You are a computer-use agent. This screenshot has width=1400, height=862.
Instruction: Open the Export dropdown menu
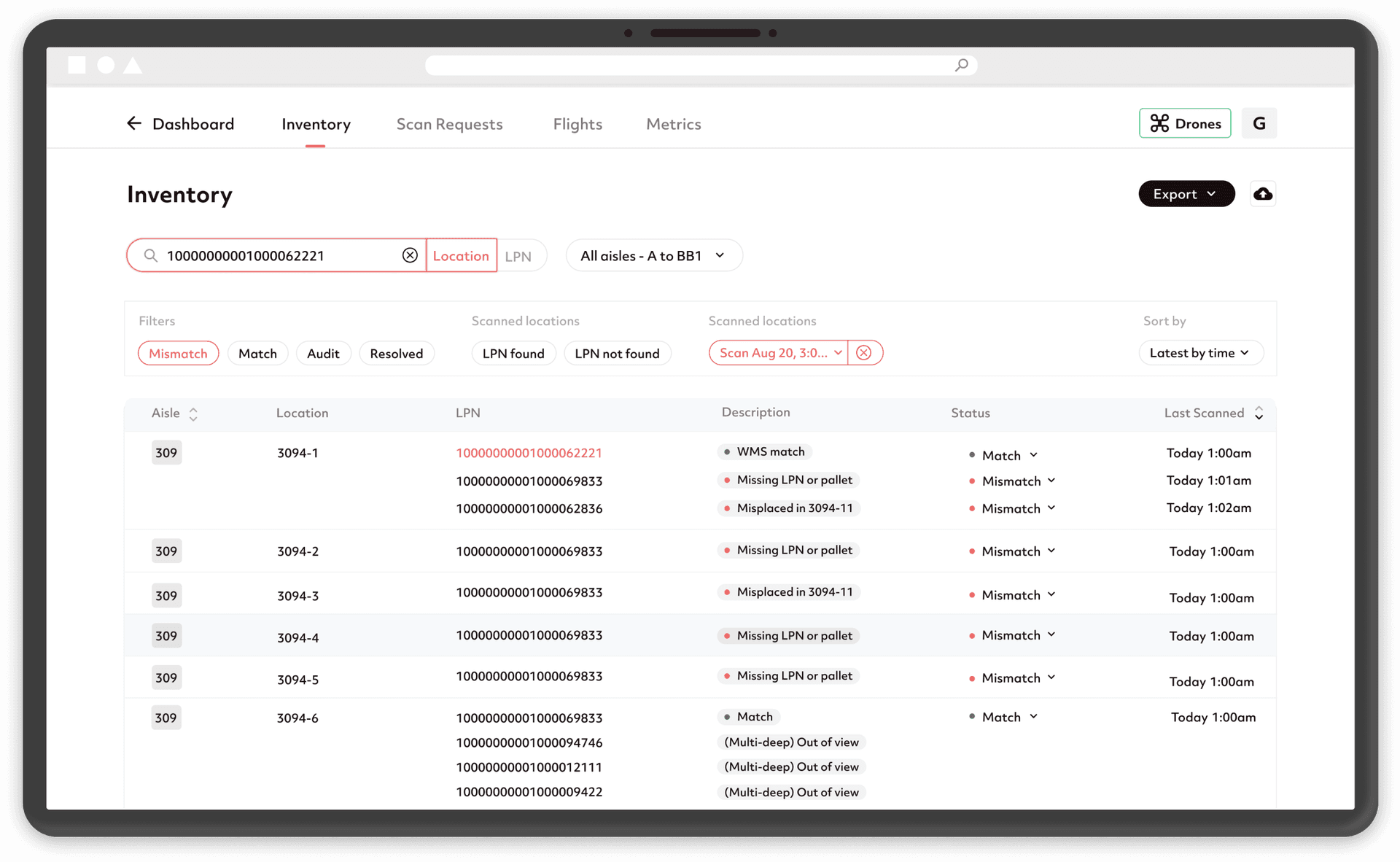[x=1186, y=194]
